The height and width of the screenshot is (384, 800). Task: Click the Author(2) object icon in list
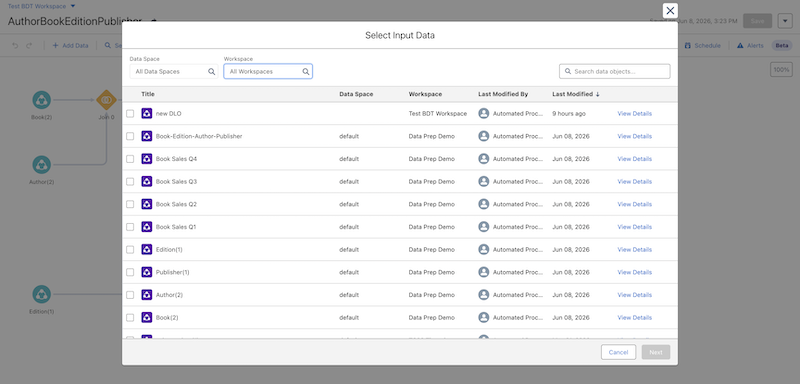[147, 295]
